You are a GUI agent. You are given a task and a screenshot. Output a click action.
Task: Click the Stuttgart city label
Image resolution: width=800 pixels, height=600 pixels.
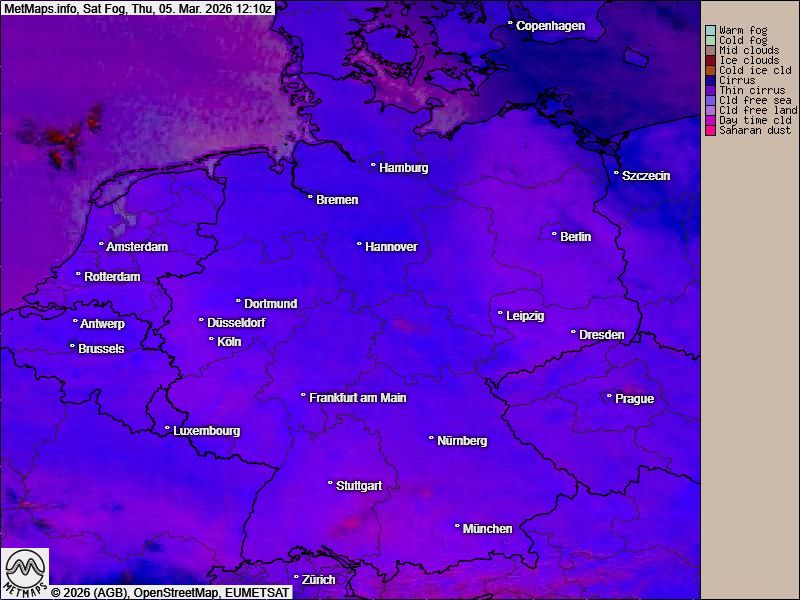pos(359,486)
